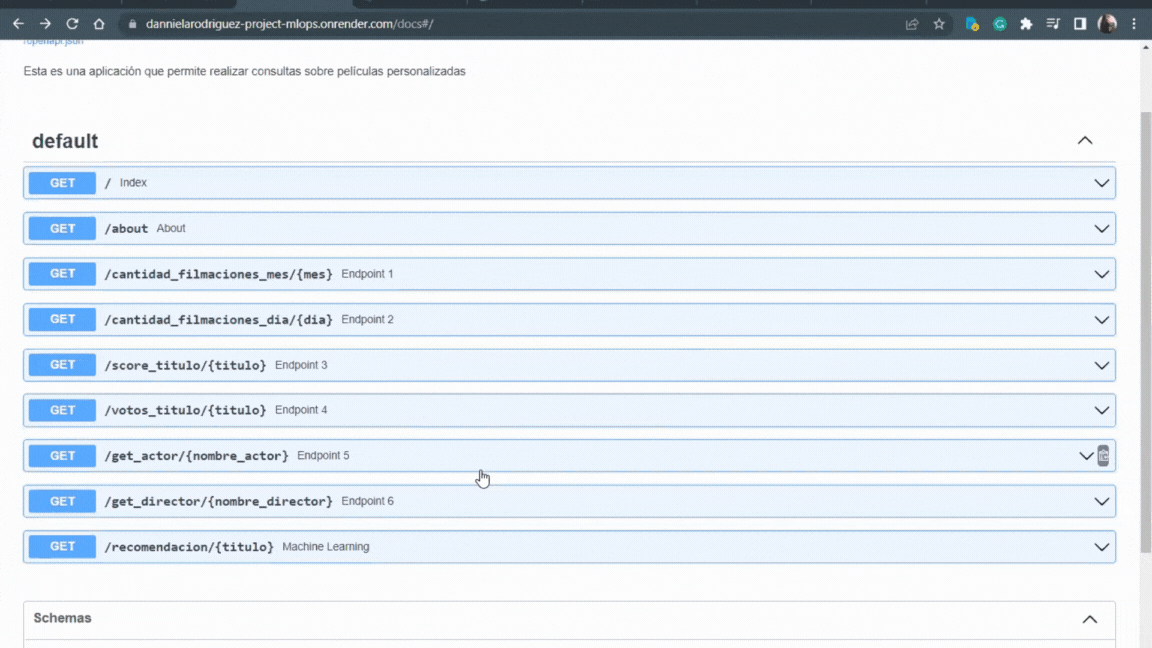Click GET button for Index

click(62, 183)
